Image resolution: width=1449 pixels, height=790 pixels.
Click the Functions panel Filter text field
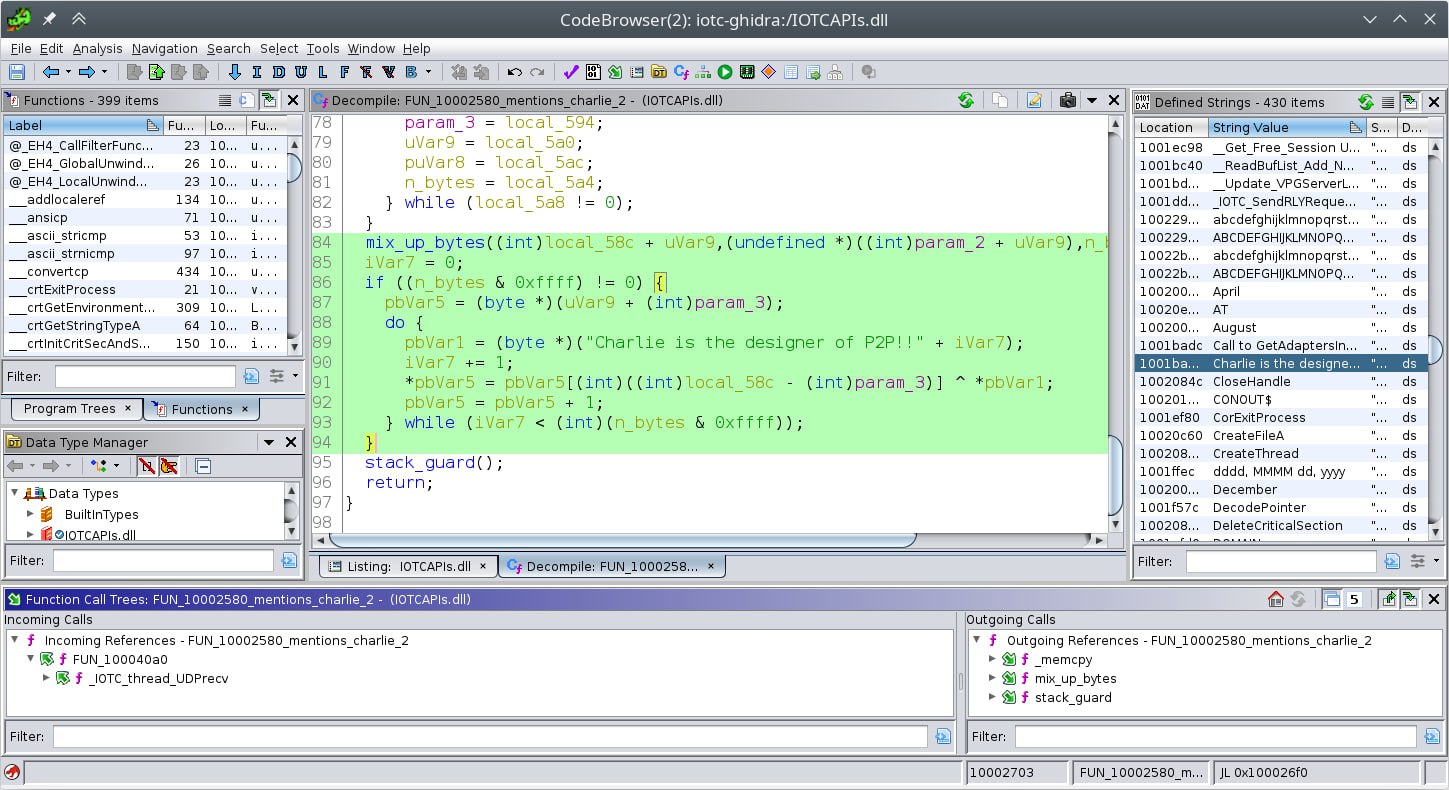[x=145, y=376]
